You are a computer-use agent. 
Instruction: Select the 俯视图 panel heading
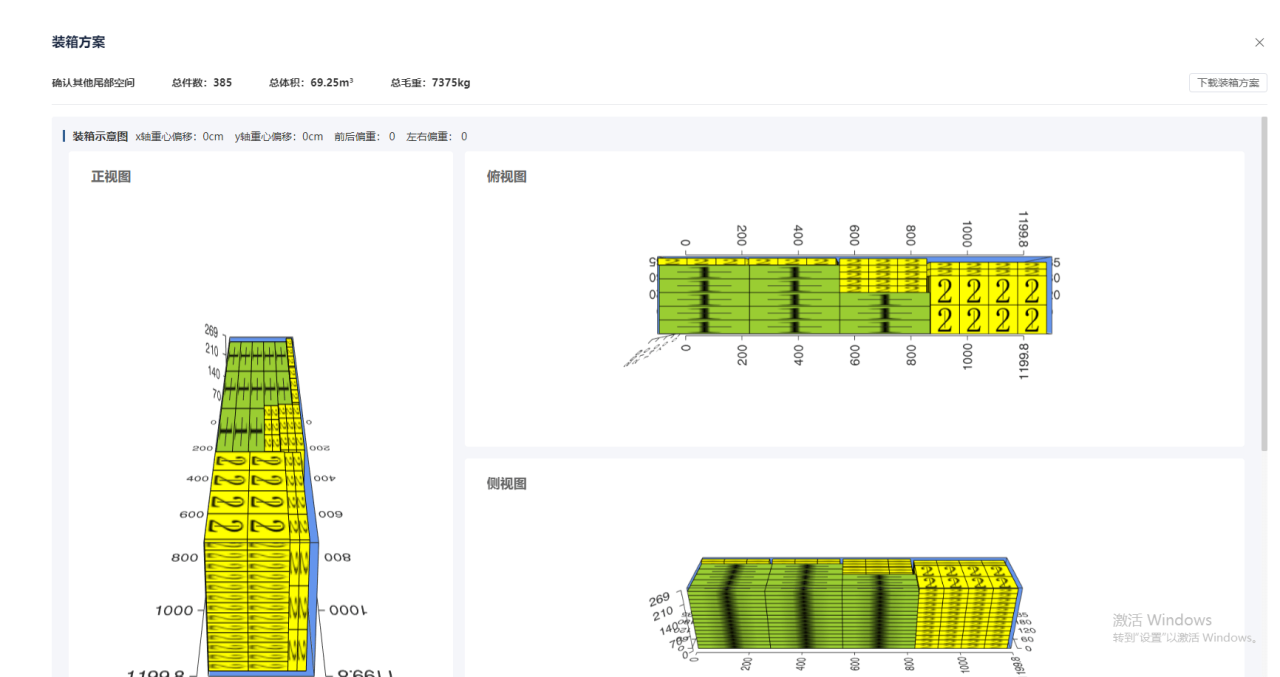click(x=506, y=177)
